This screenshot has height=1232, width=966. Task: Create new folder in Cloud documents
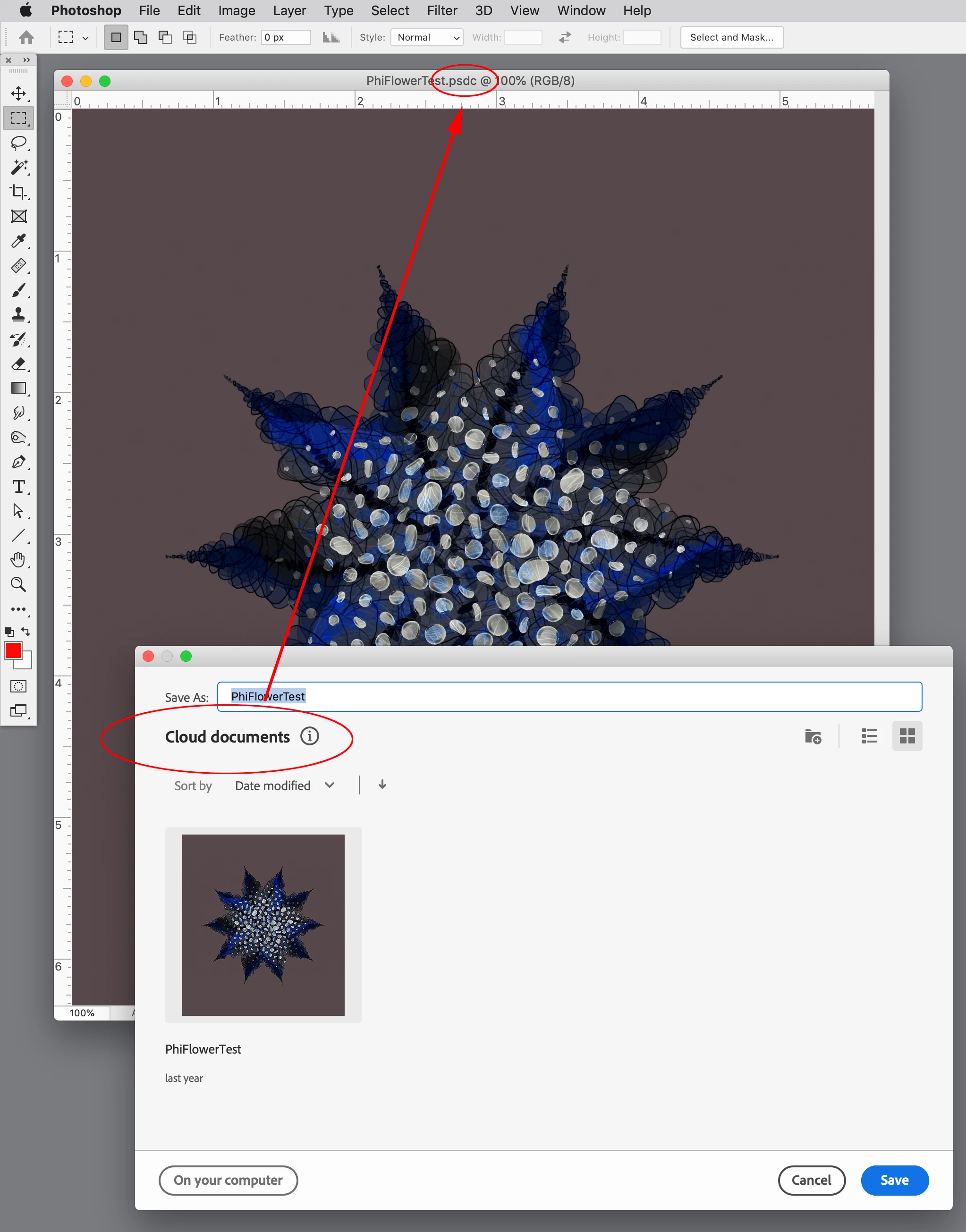(x=813, y=736)
